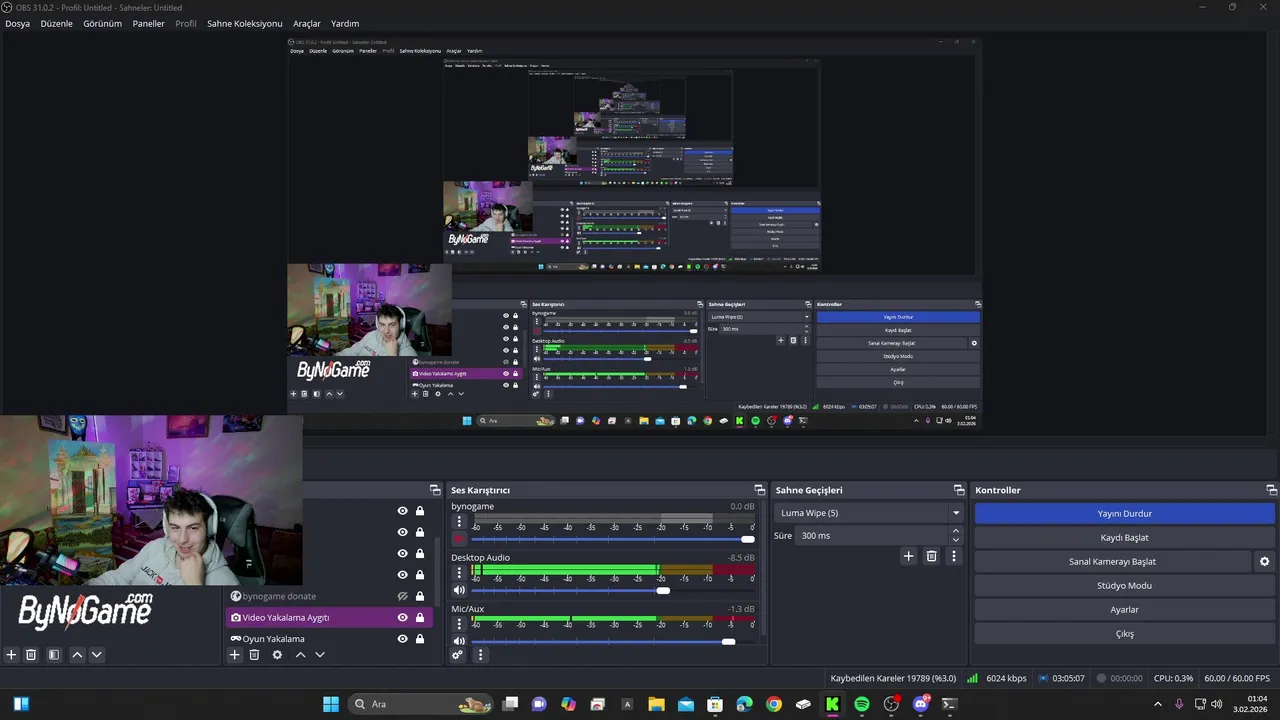Open Desktop Audio three-dot options menu
1280x720 pixels.
pyautogui.click(x=460, y=573)
